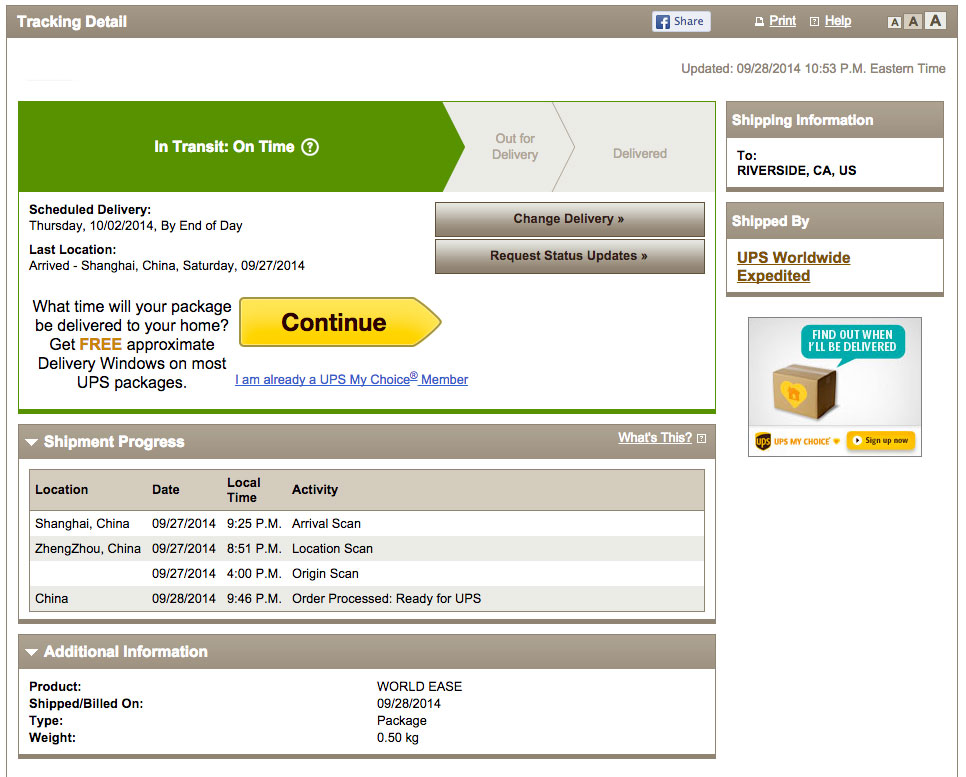Click the 8:51 P.M. local time cell
Screen dimensions: 966x777
pos(254,549)
